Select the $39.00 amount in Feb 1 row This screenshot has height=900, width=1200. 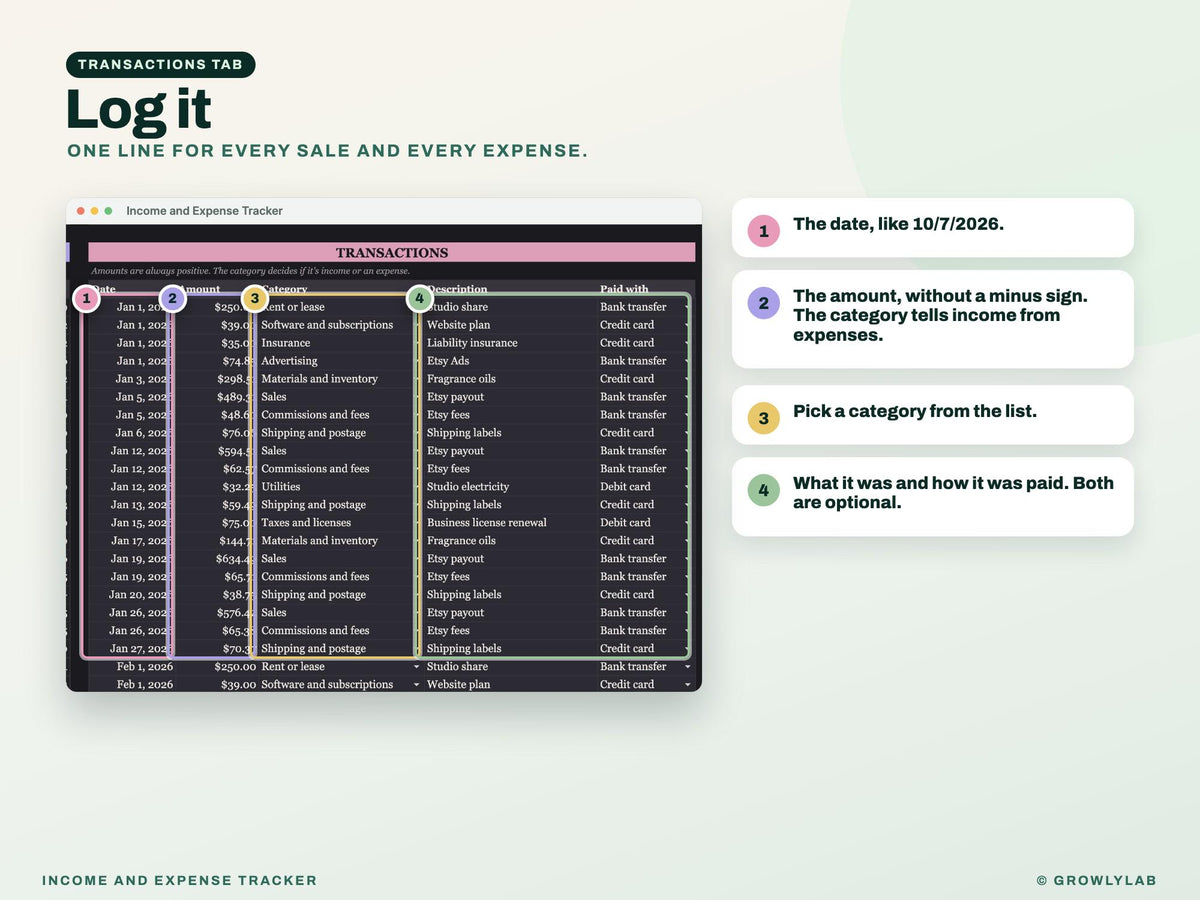point(238,685)
